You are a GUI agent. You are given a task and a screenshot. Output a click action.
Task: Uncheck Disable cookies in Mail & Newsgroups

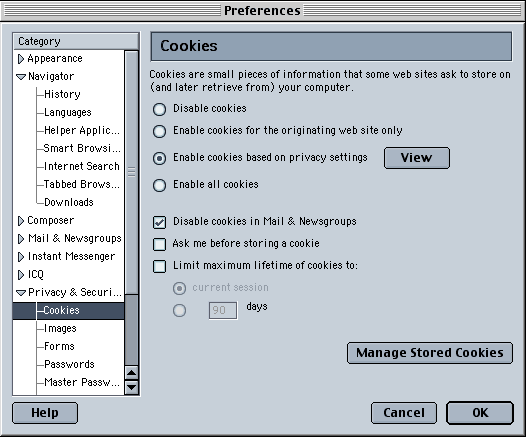[x=159, y=222]
